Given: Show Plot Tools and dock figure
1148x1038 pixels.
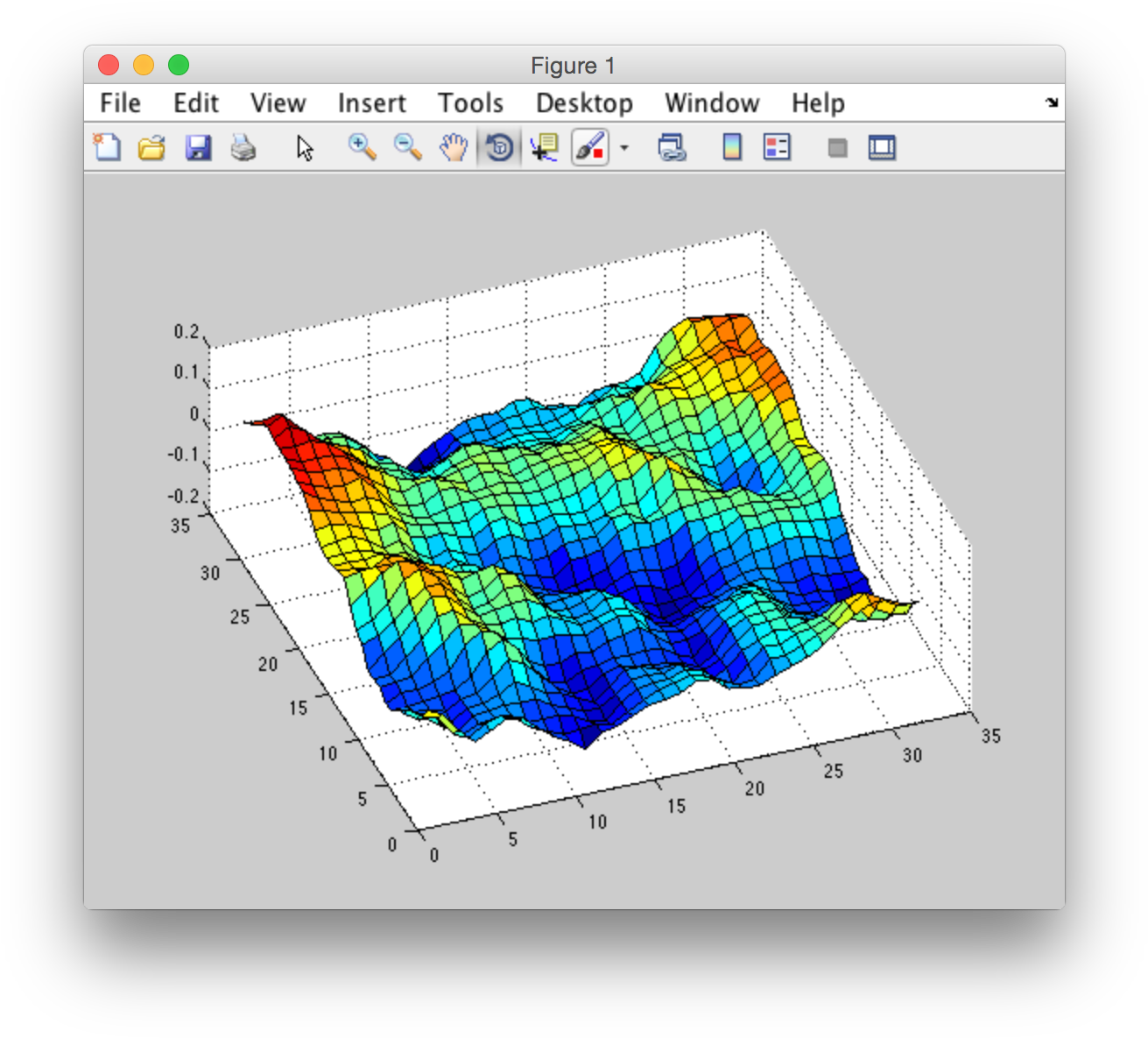Looking at the screenshot, I should click(x=882, y=147).
